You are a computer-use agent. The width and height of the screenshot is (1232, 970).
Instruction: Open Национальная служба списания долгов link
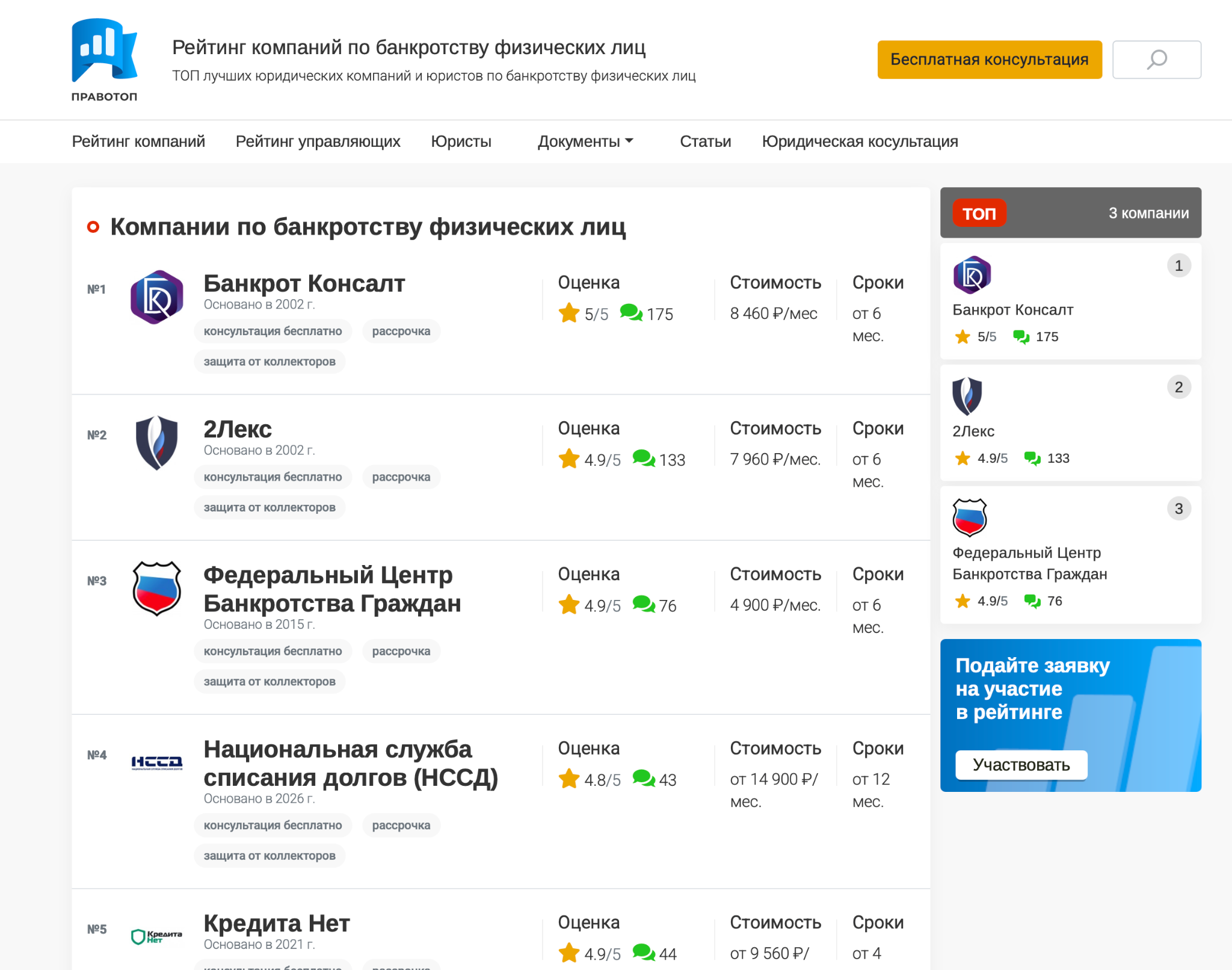[351, 763]
